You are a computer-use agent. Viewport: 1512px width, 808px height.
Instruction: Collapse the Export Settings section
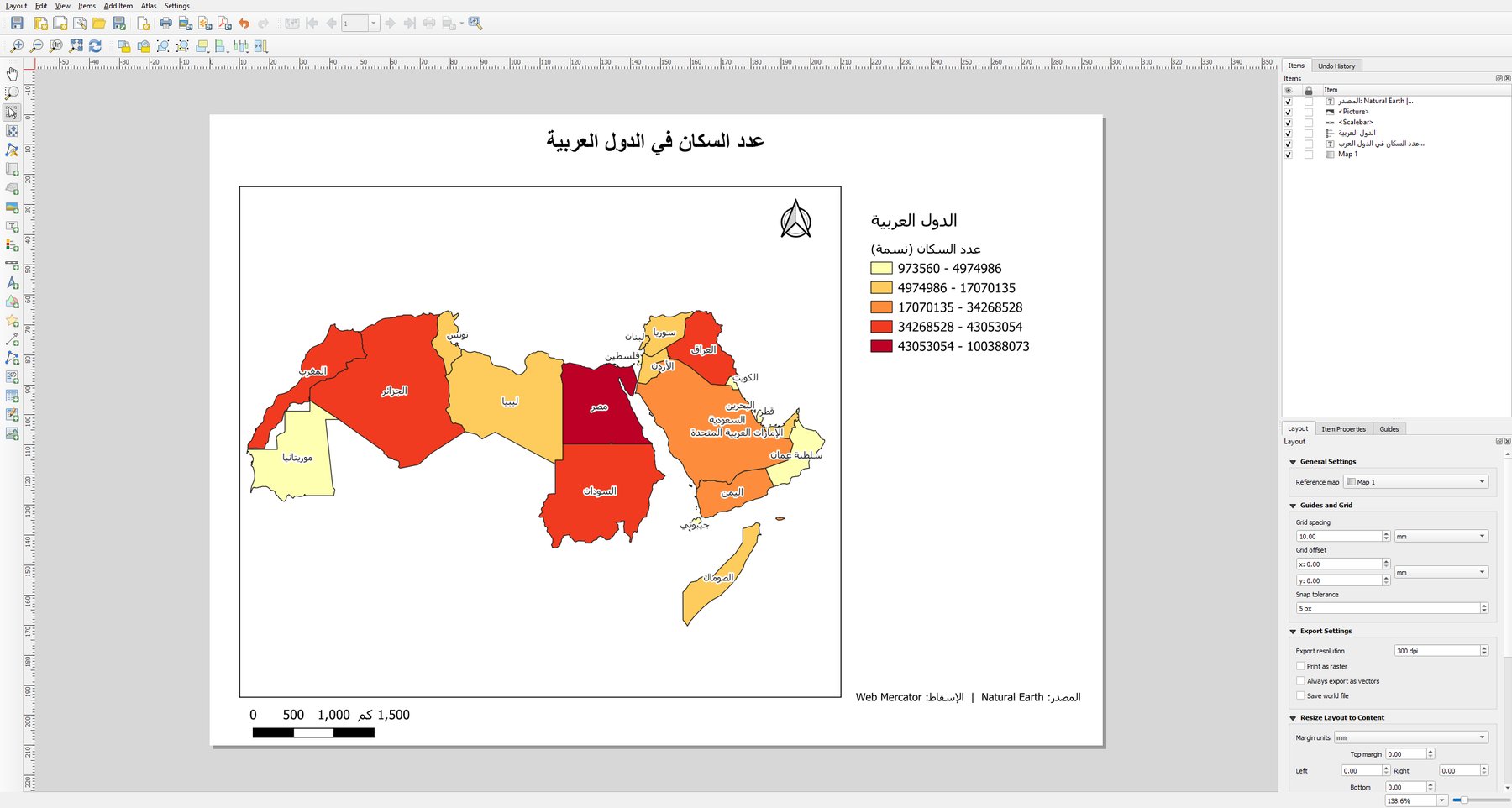(x=1293, y=632)
